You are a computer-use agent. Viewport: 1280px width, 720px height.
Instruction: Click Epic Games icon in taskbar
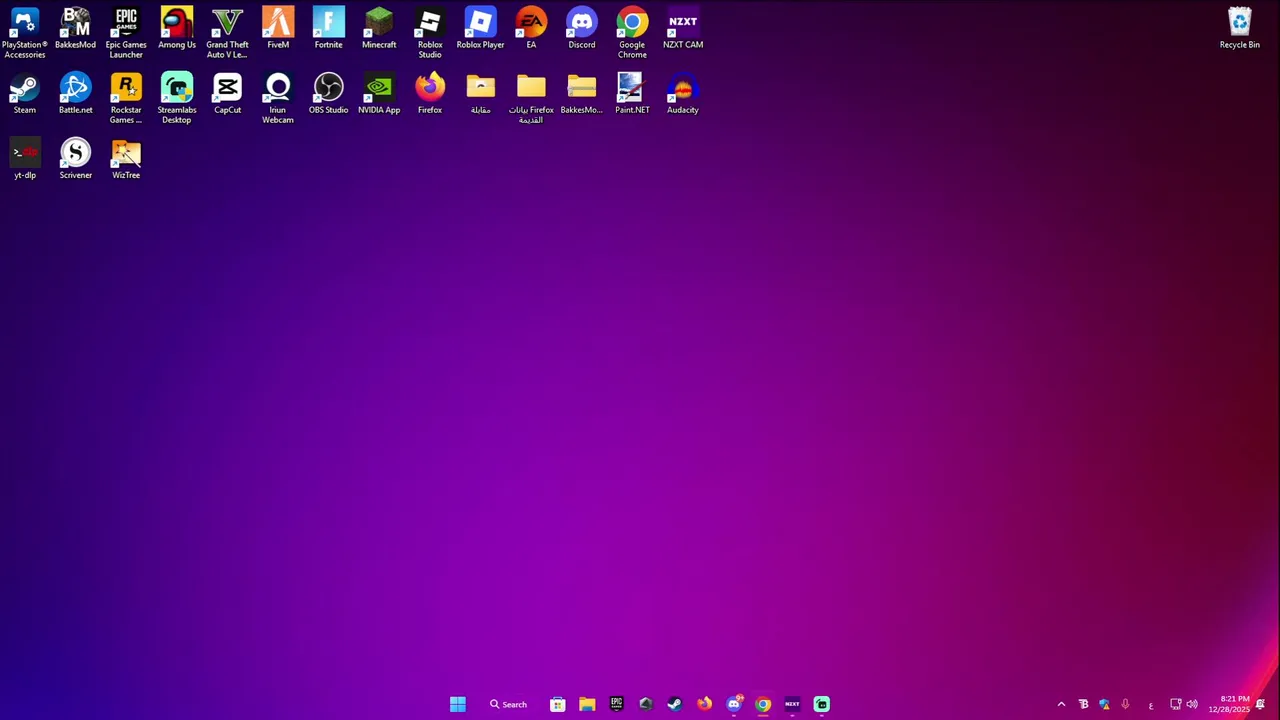pyautogui.click(x=616, y=704)
